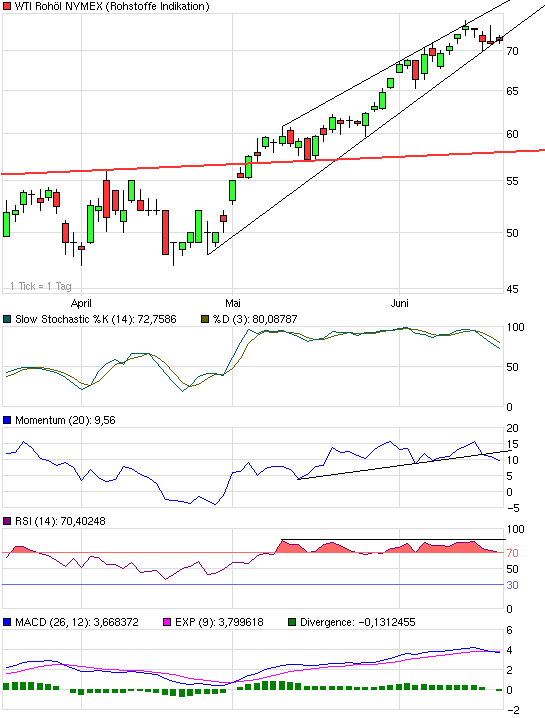Click the green Divergence legend swatch

point(292,622)
